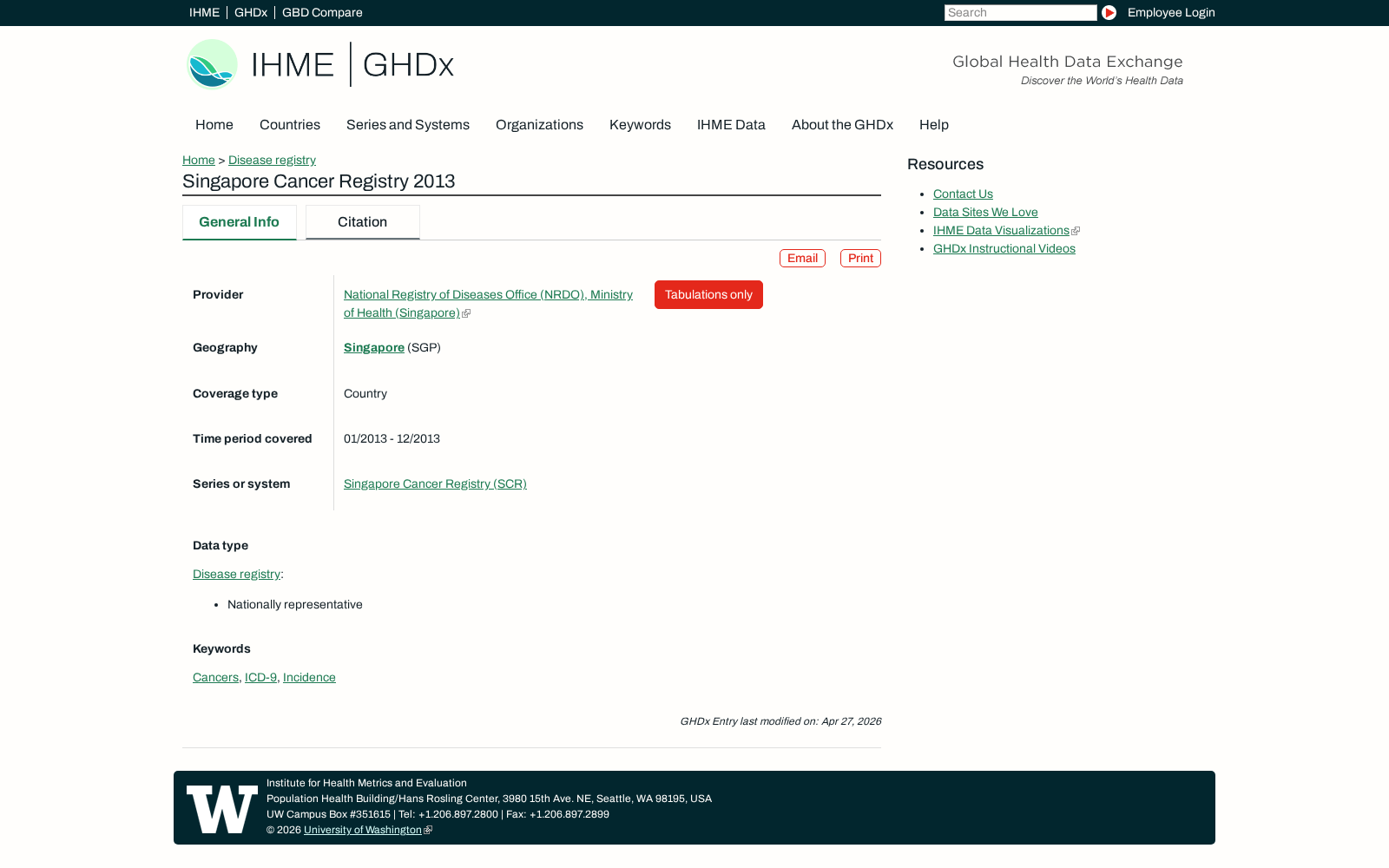1389x868 pixels.
Task: Open Data Sites We Love link
Action: (985, 212)
